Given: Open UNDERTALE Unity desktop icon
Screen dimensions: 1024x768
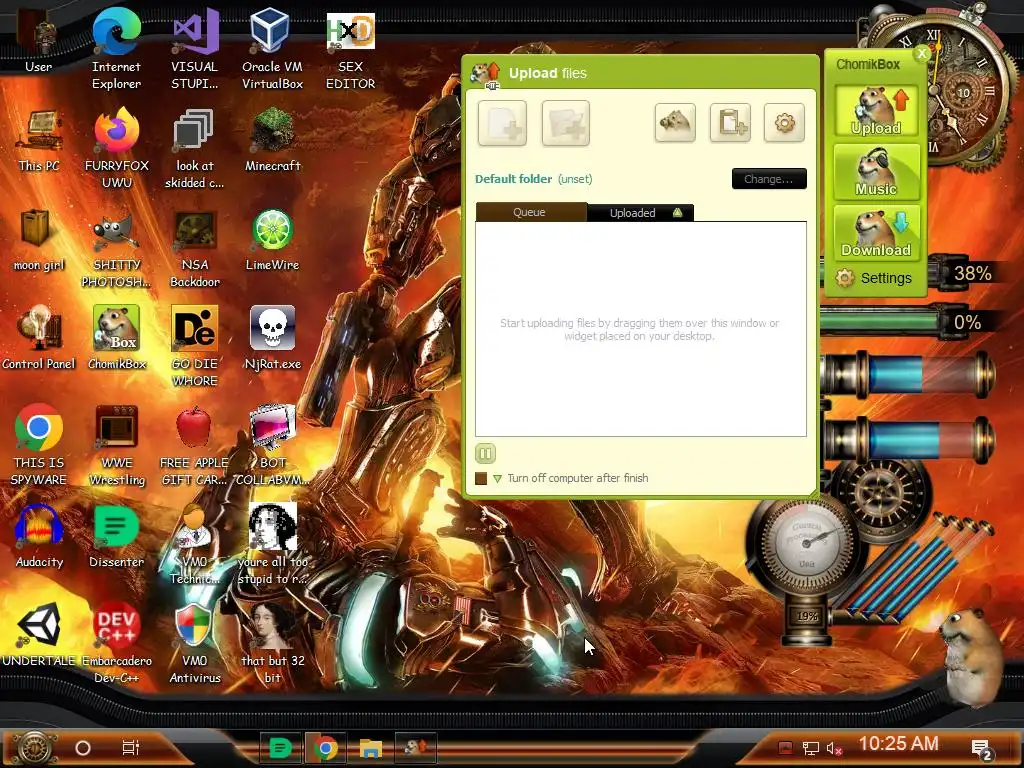Looking at the screenshot, I should [39, 635].
